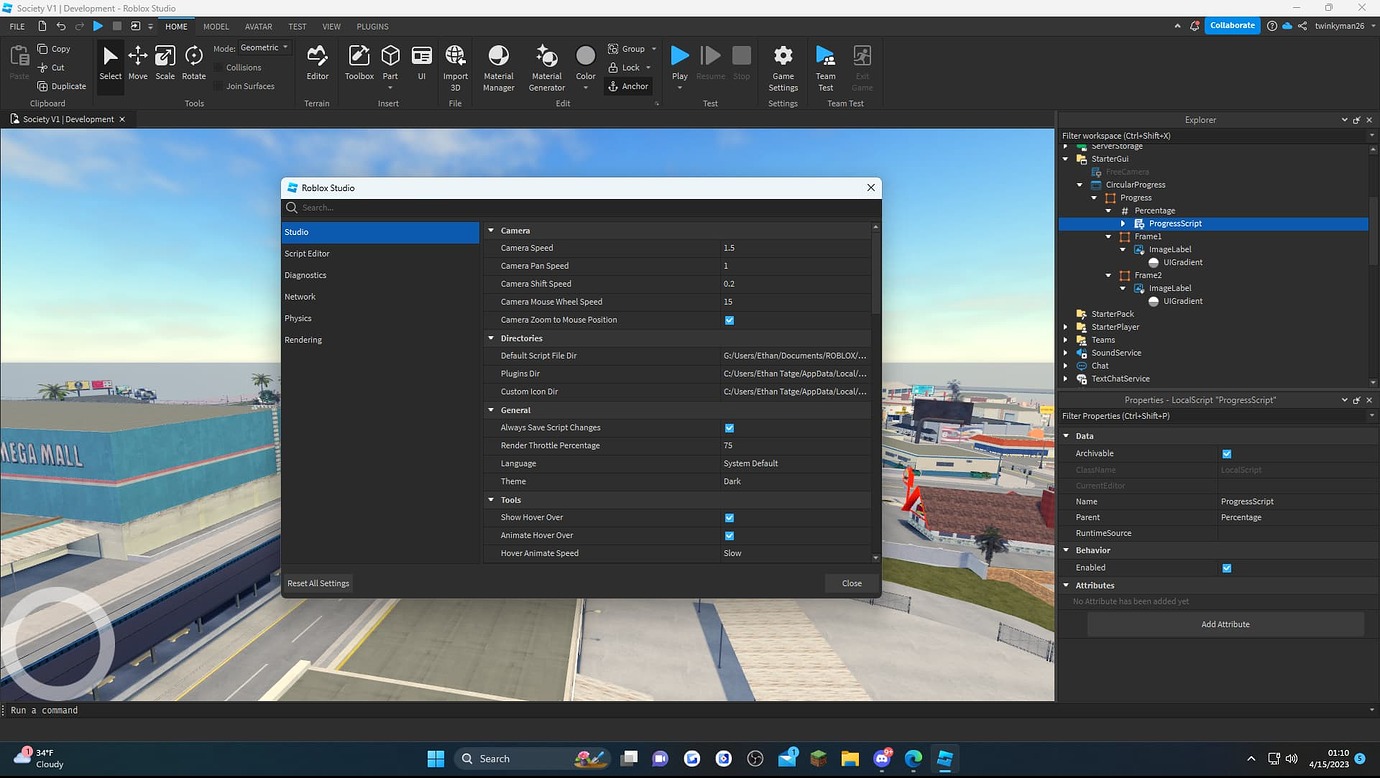Disable Always Save Script Changes
This screenshot has height=778, width=1380.
pyautogui.click(x=729, y=427)
